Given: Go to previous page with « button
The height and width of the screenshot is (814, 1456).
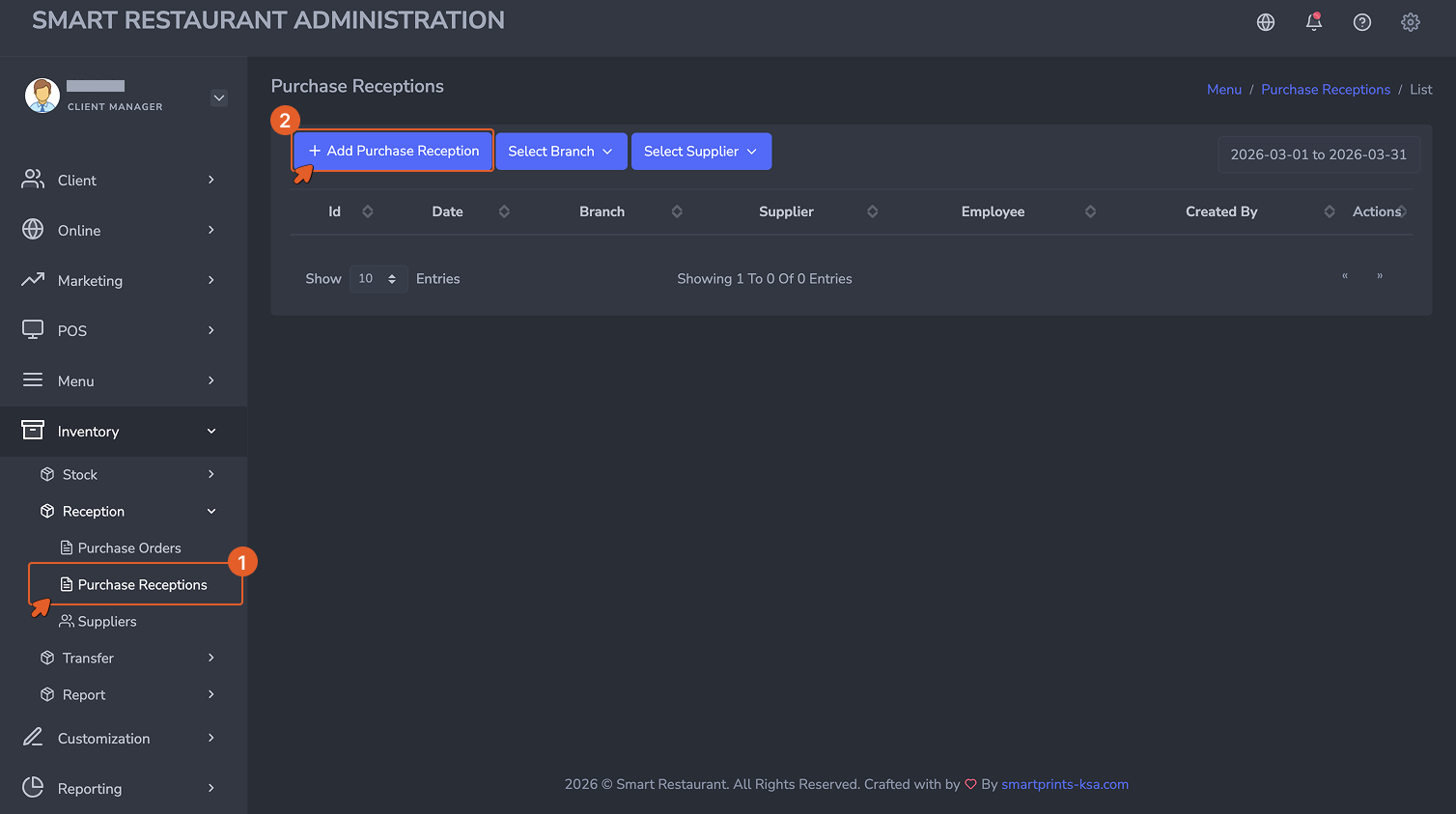Looking at the screenshot, I should click(1345, 276).
